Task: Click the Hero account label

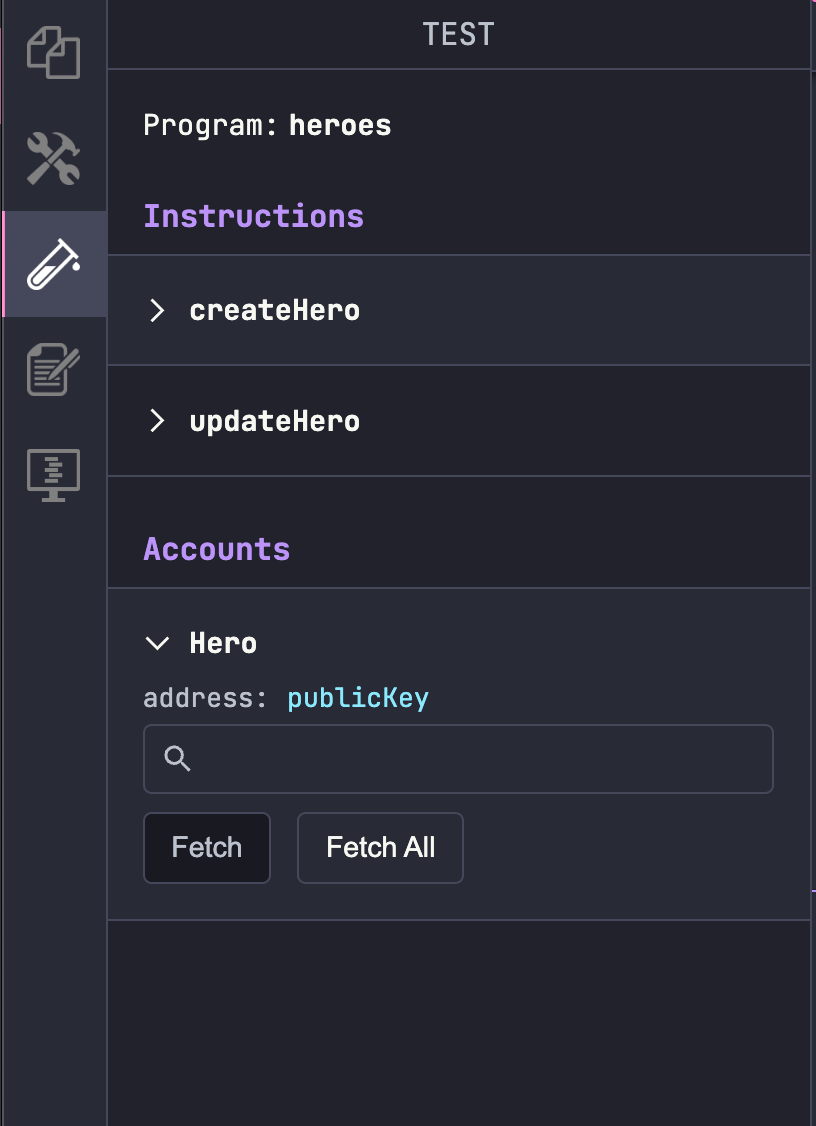Action: coord(223,643)
